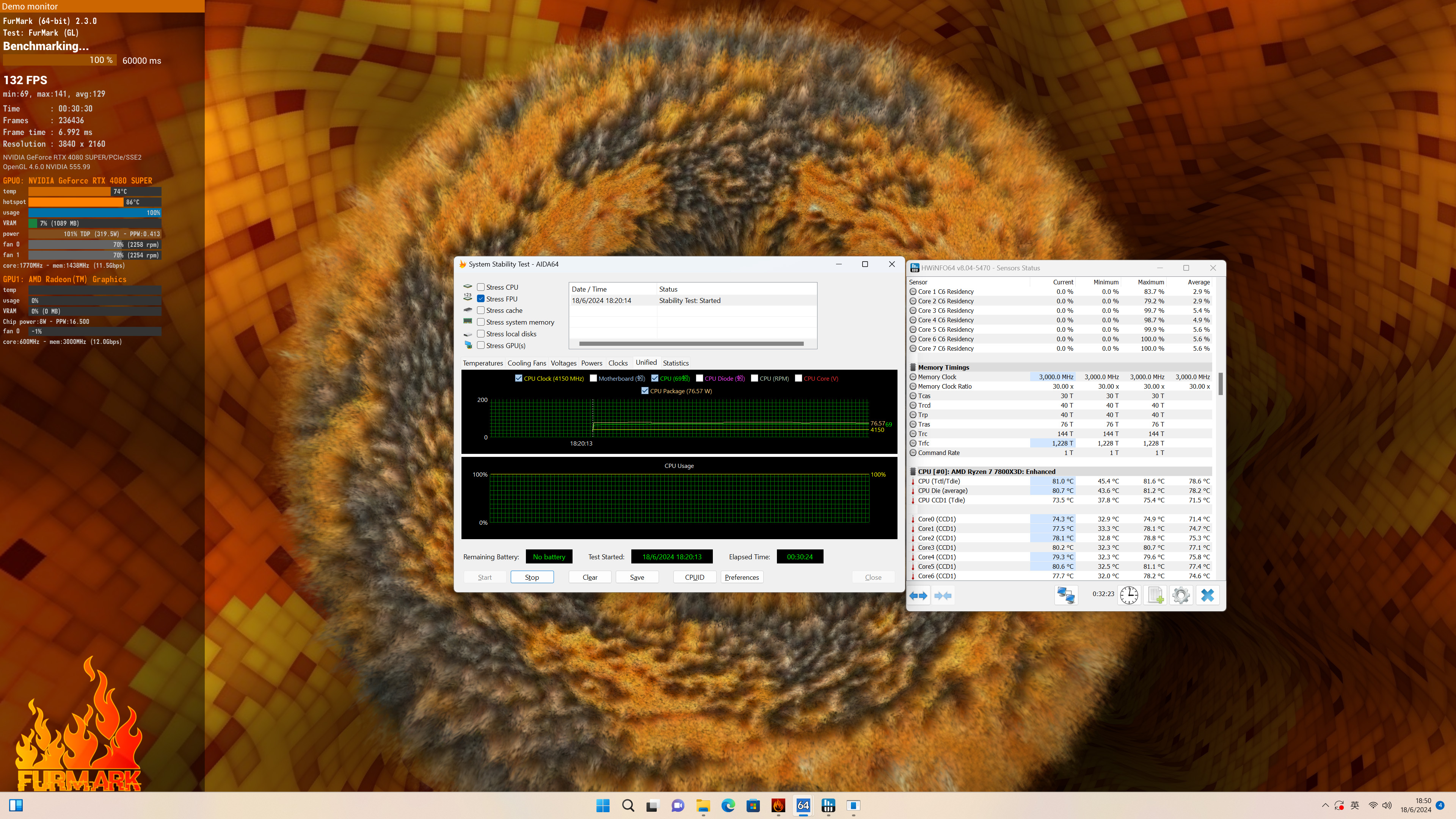Open Teams Chat taskbar icon

click(x=678, y=805)
